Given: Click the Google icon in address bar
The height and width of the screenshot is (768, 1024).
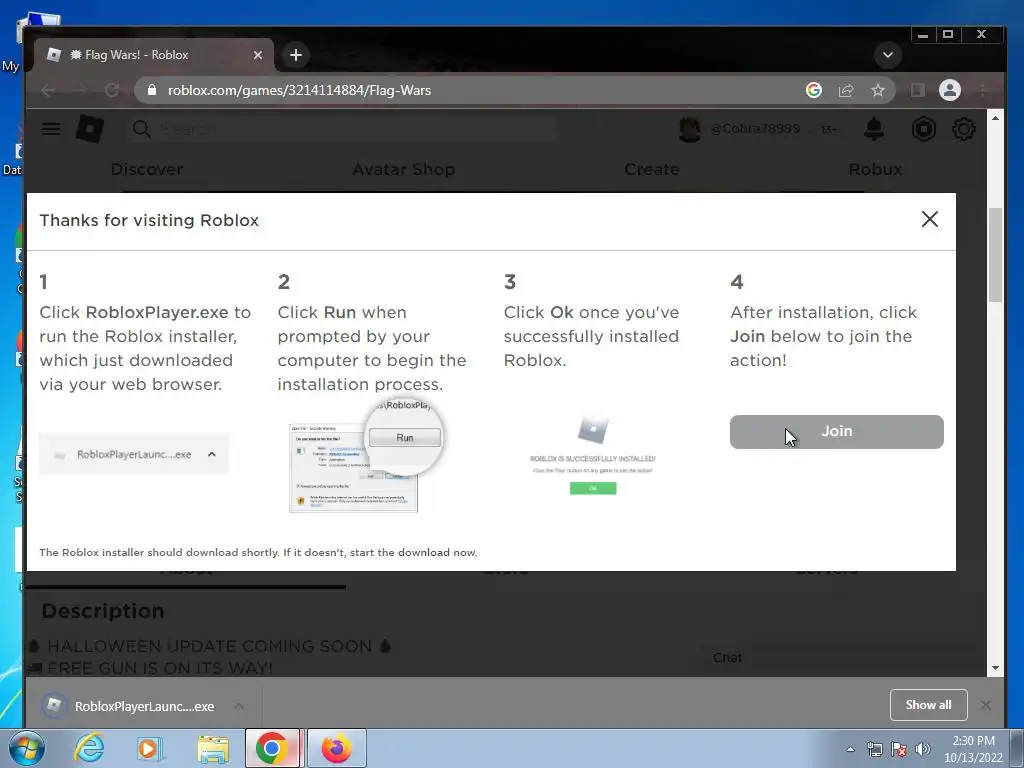Looking at the screenshot, I should 814,90.
